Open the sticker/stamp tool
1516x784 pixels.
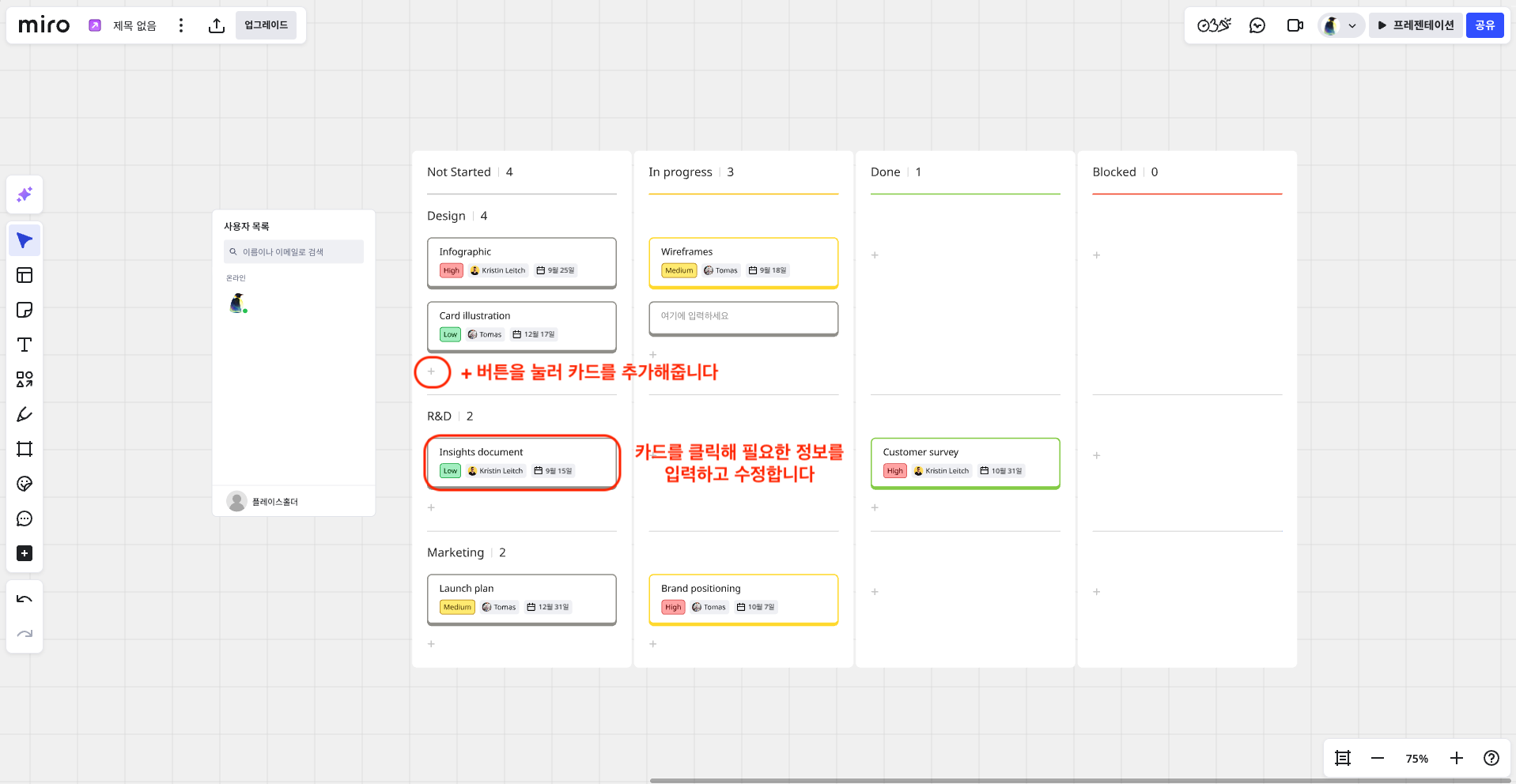24,484
